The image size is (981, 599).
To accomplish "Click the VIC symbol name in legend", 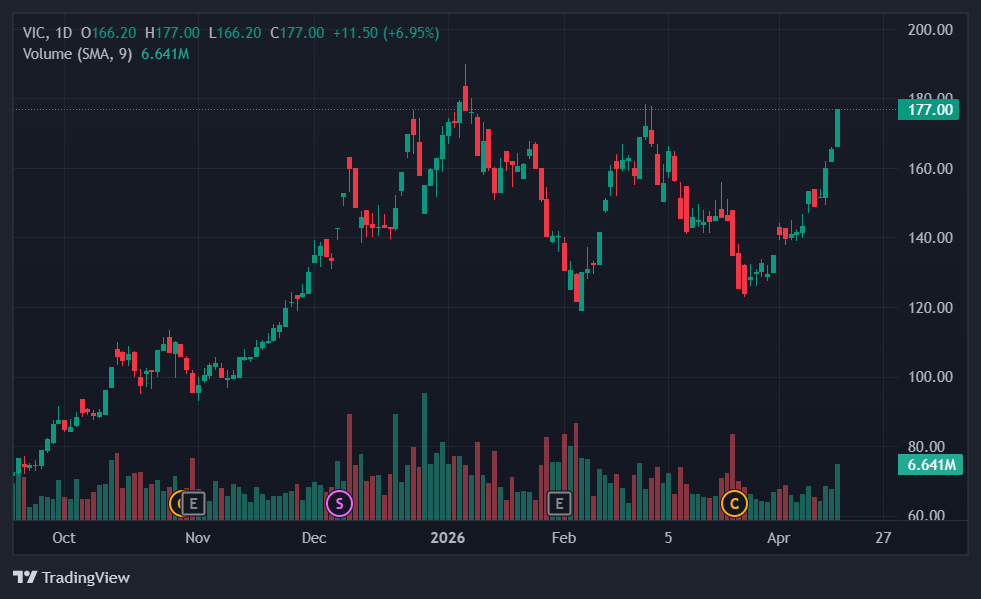I will (35, 33).
